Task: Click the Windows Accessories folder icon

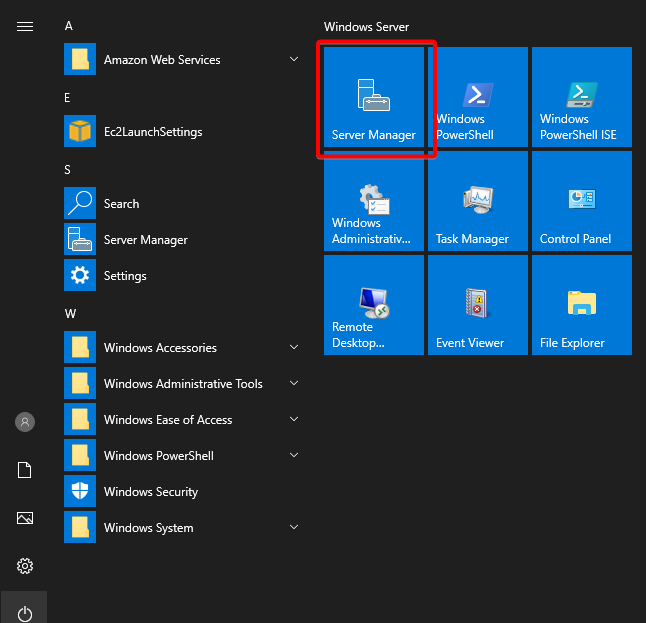Action: click(x=80, y=347)
